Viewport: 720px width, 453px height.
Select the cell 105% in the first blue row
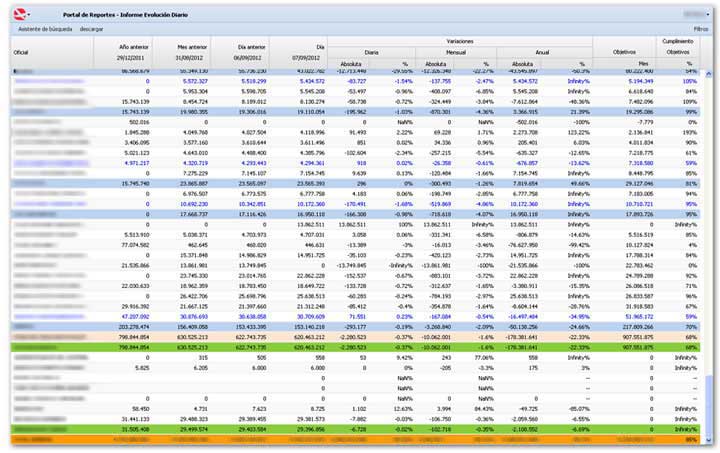[690, 81]
